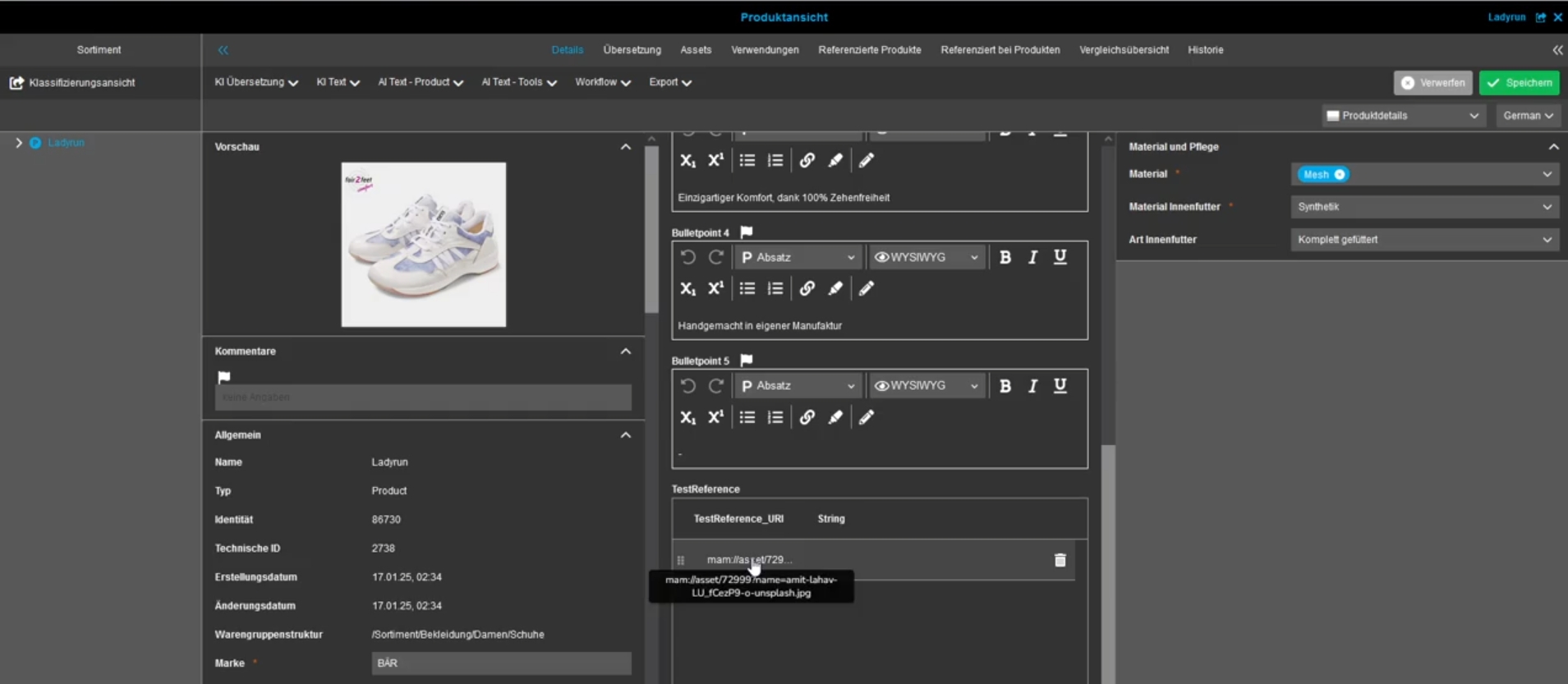
Task: Open the Workflow menu
Action: pos(602,83)
